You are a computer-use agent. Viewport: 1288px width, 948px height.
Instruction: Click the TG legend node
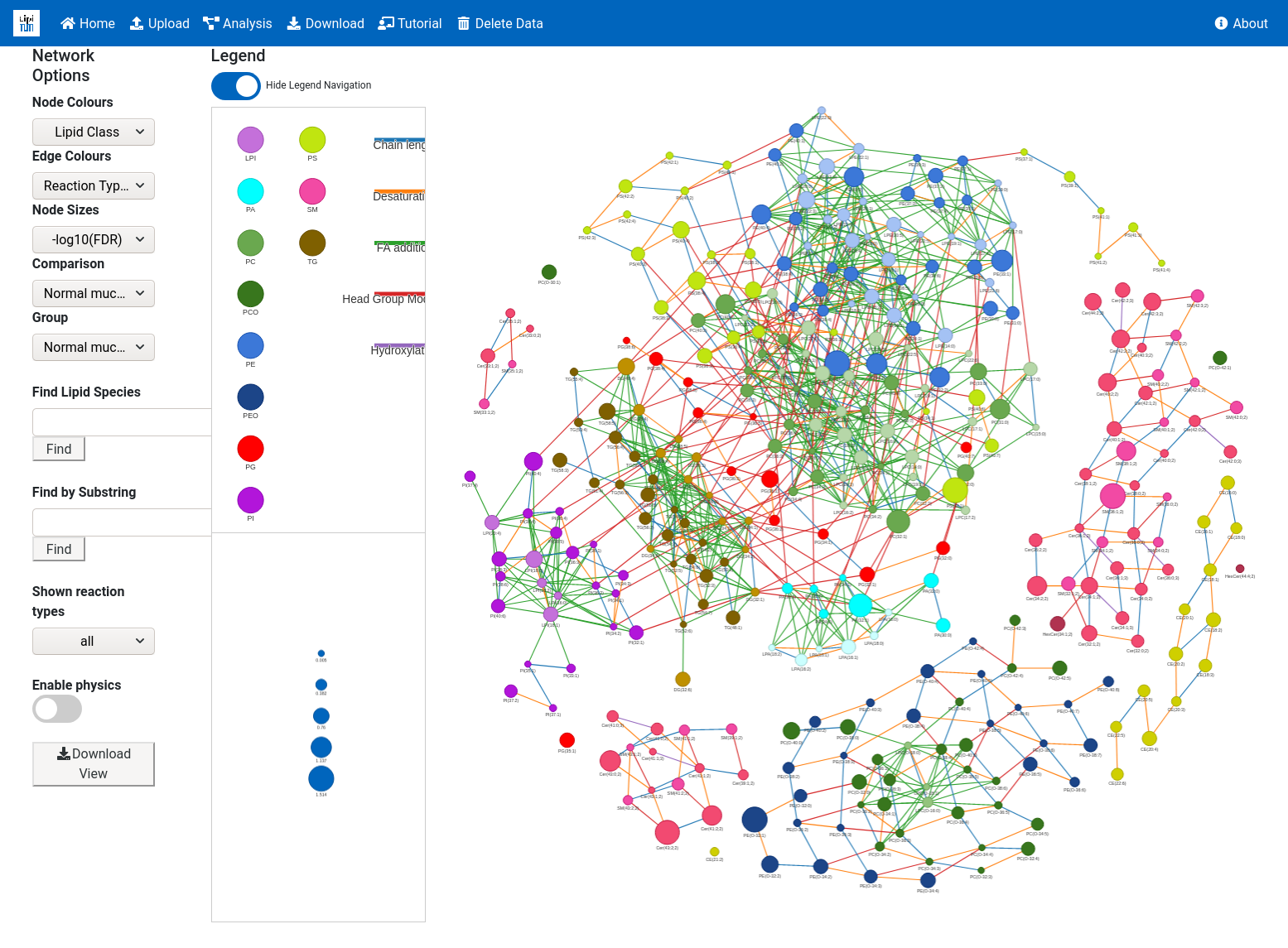click(312, 243)
